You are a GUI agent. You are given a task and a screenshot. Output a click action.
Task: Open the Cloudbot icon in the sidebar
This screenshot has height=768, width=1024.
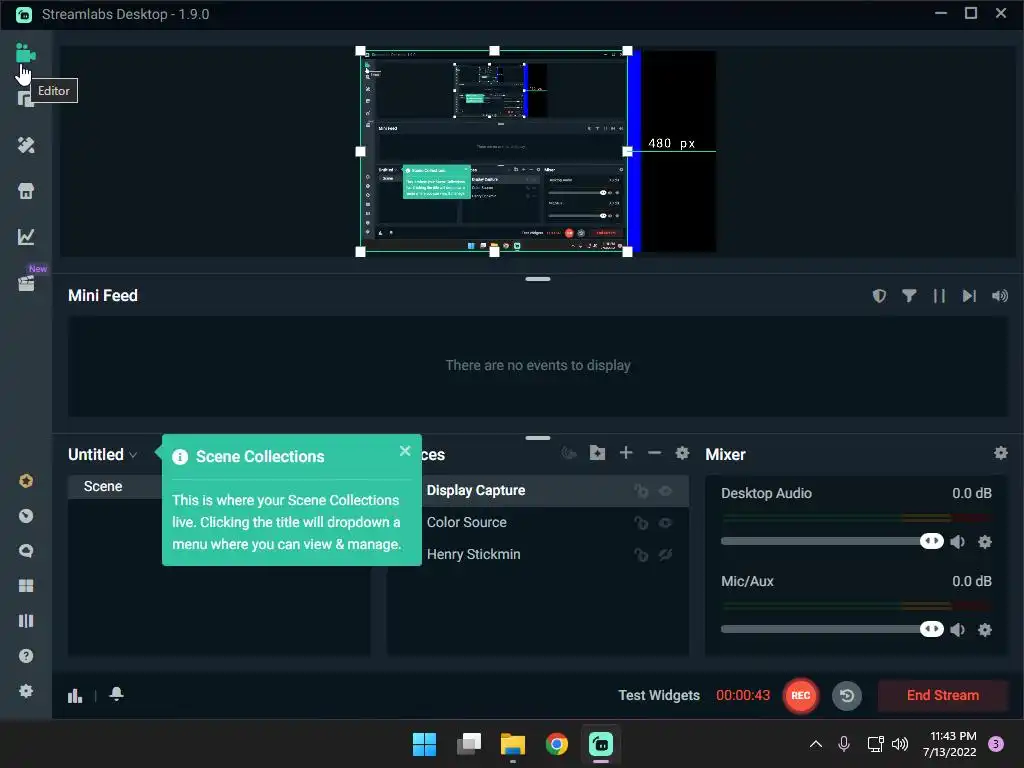click(x=25, y=551)
